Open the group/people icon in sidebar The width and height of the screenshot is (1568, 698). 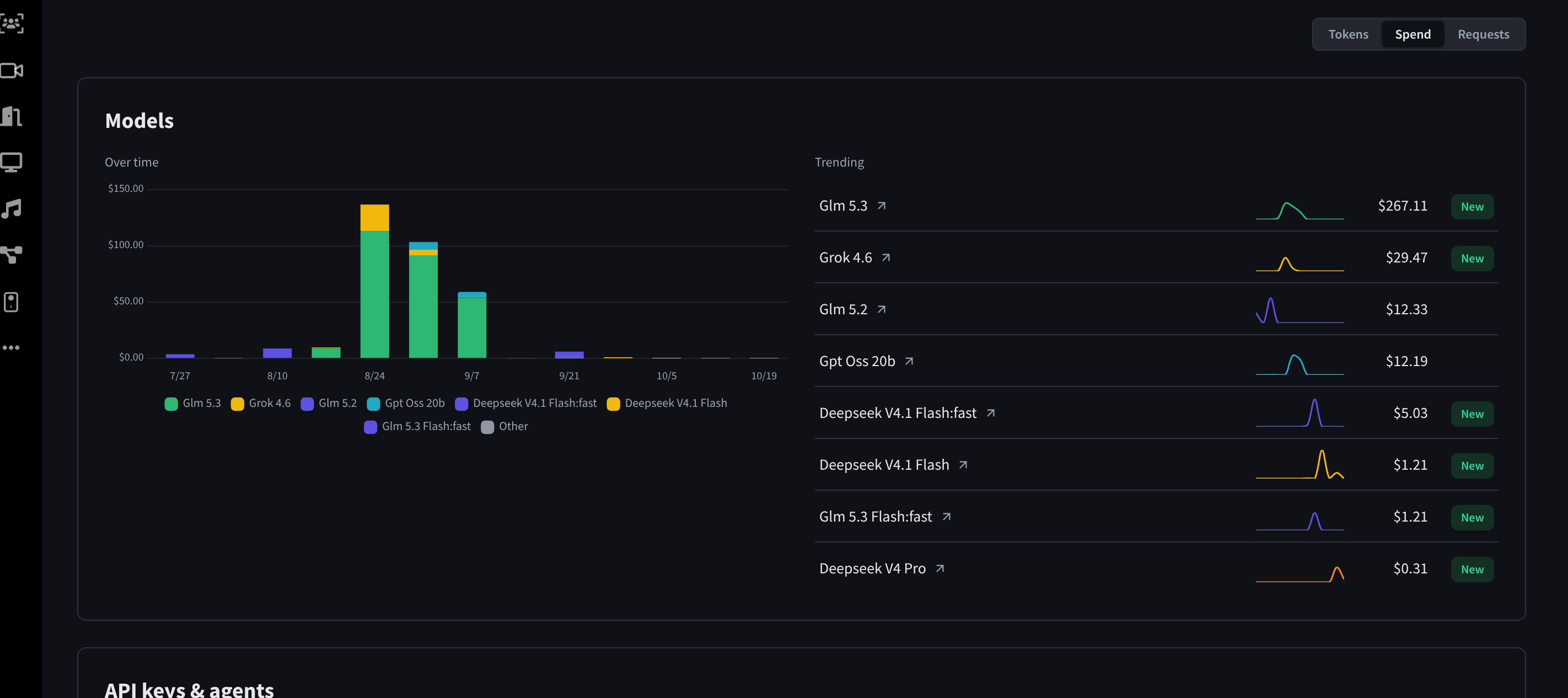point(12,24)
